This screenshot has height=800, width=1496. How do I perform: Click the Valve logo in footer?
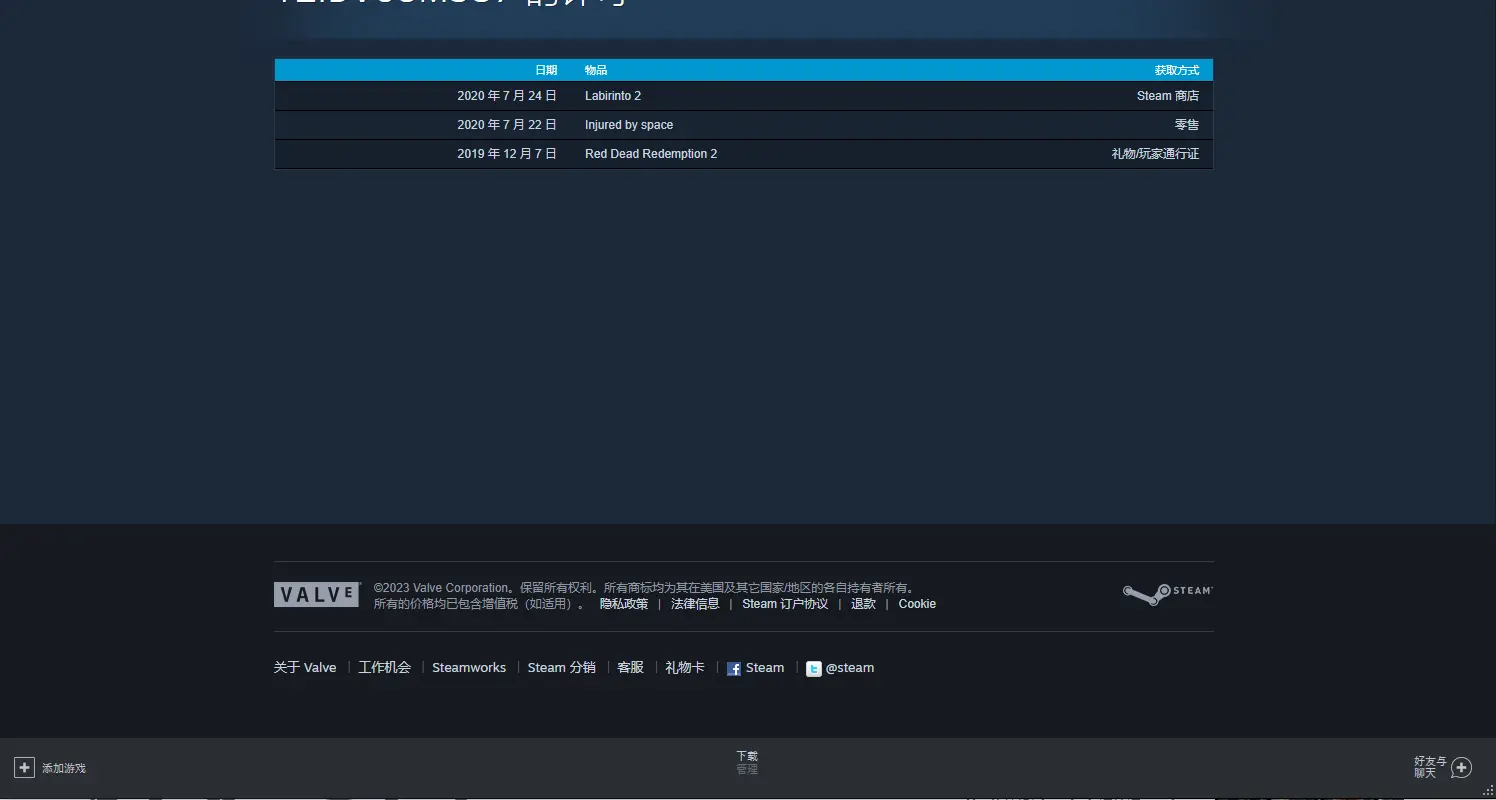pyautogui.click(x=316, y=595)
